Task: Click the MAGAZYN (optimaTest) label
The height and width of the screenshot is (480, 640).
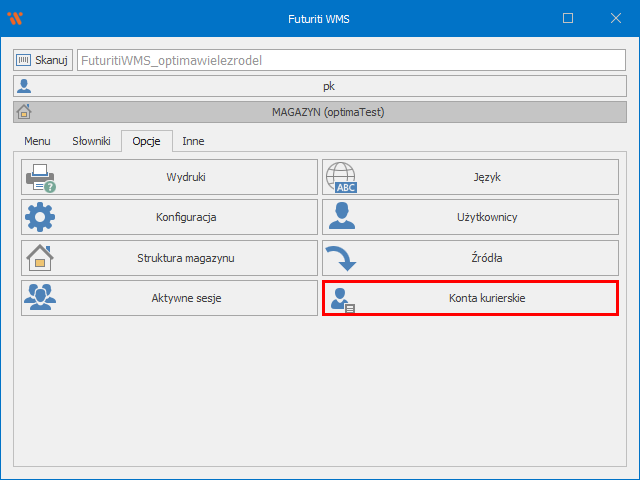Action: (x=328, y=112)
